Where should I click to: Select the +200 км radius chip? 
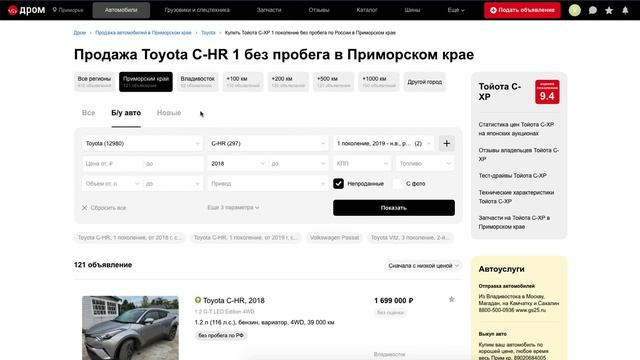tap(288, 82)
